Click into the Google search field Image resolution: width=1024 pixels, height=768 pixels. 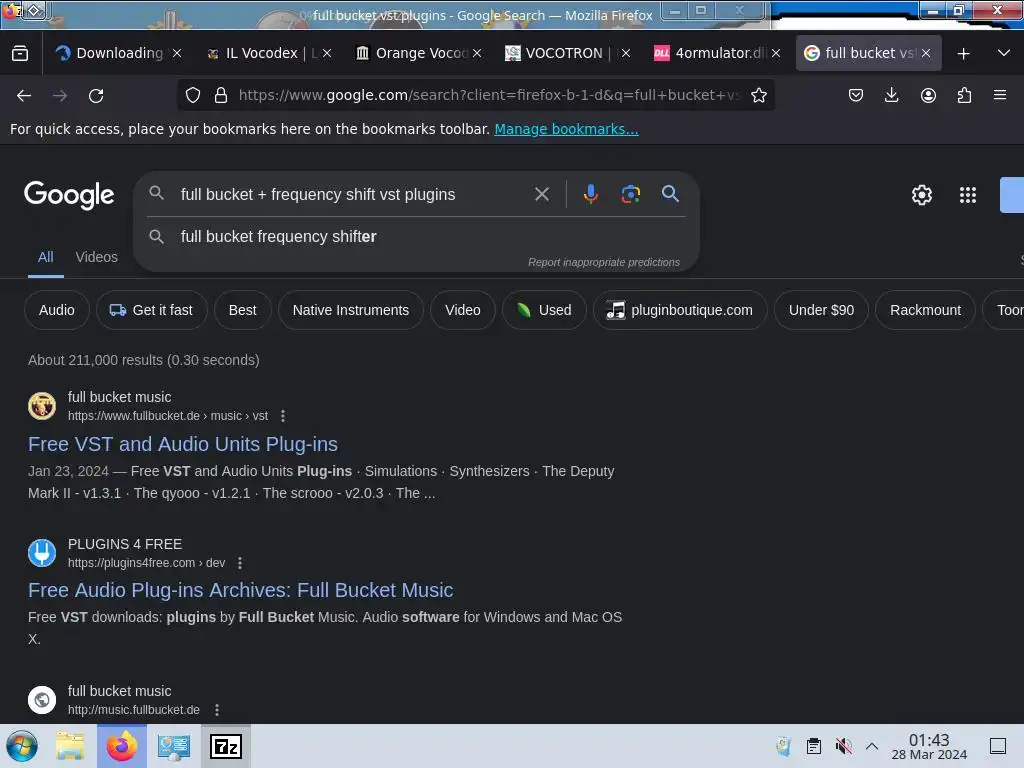click(x=353, y=195)
